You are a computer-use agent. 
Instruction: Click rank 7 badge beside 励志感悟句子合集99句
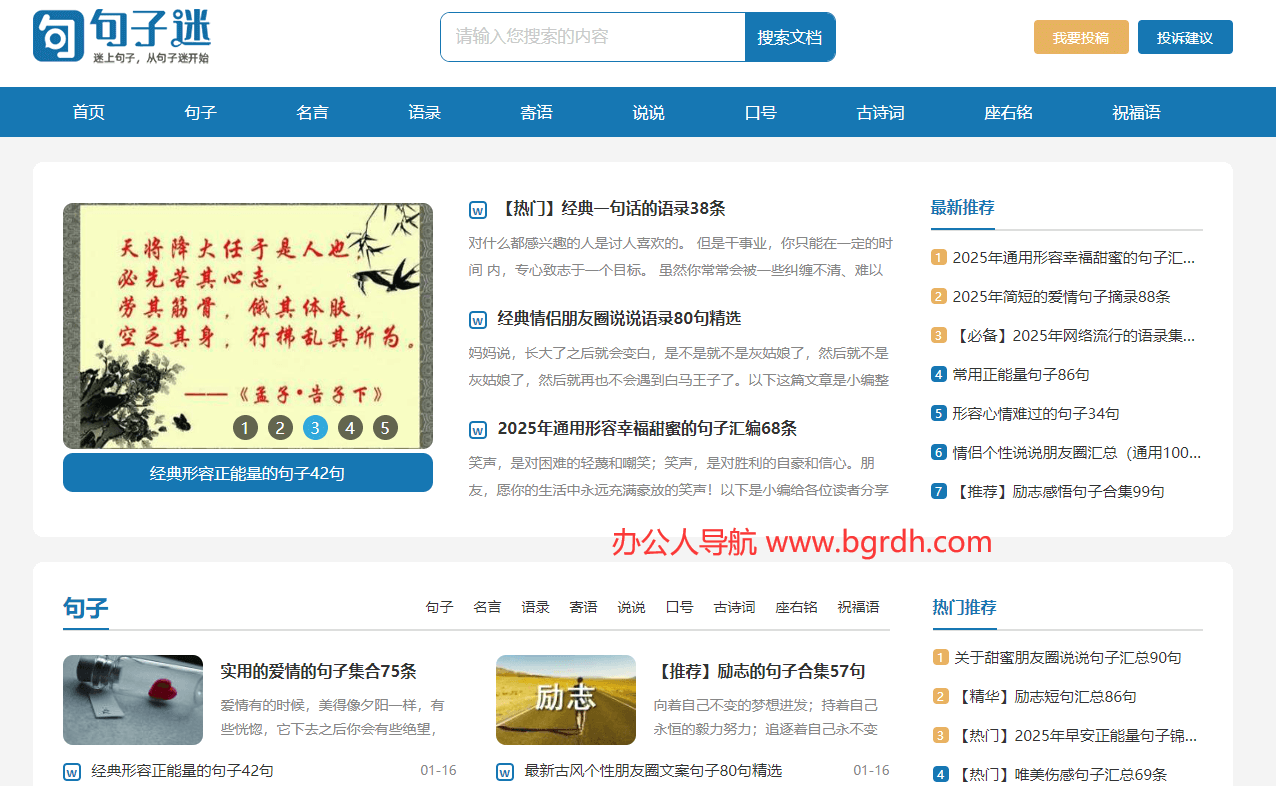click(x=938, y=491)
